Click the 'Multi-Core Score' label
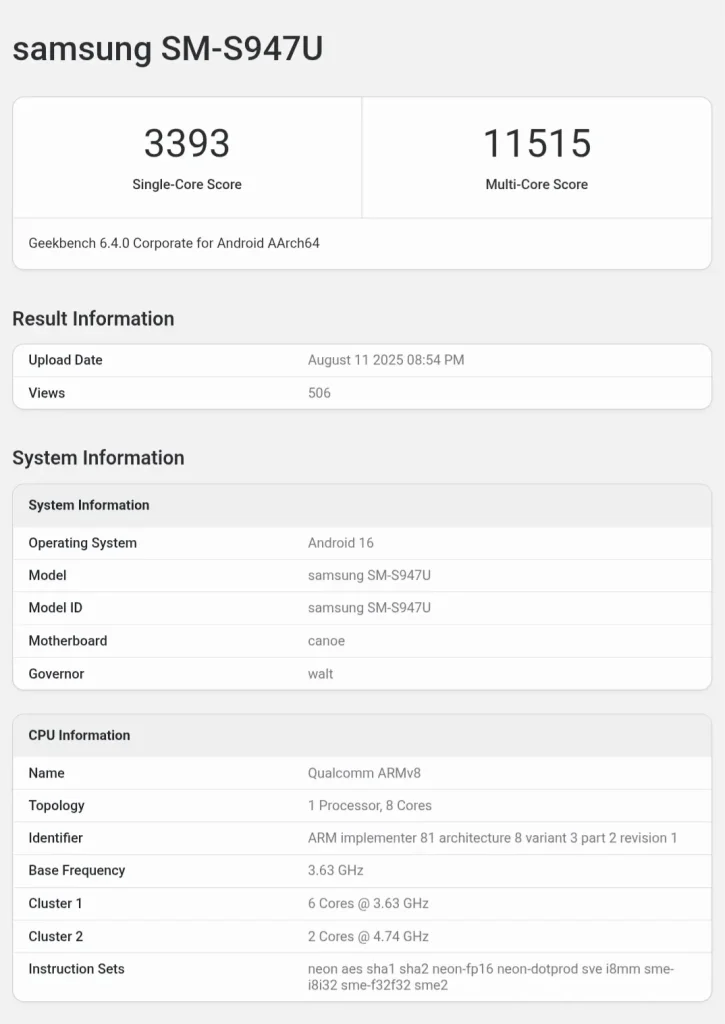 click(x=537, y=184)
